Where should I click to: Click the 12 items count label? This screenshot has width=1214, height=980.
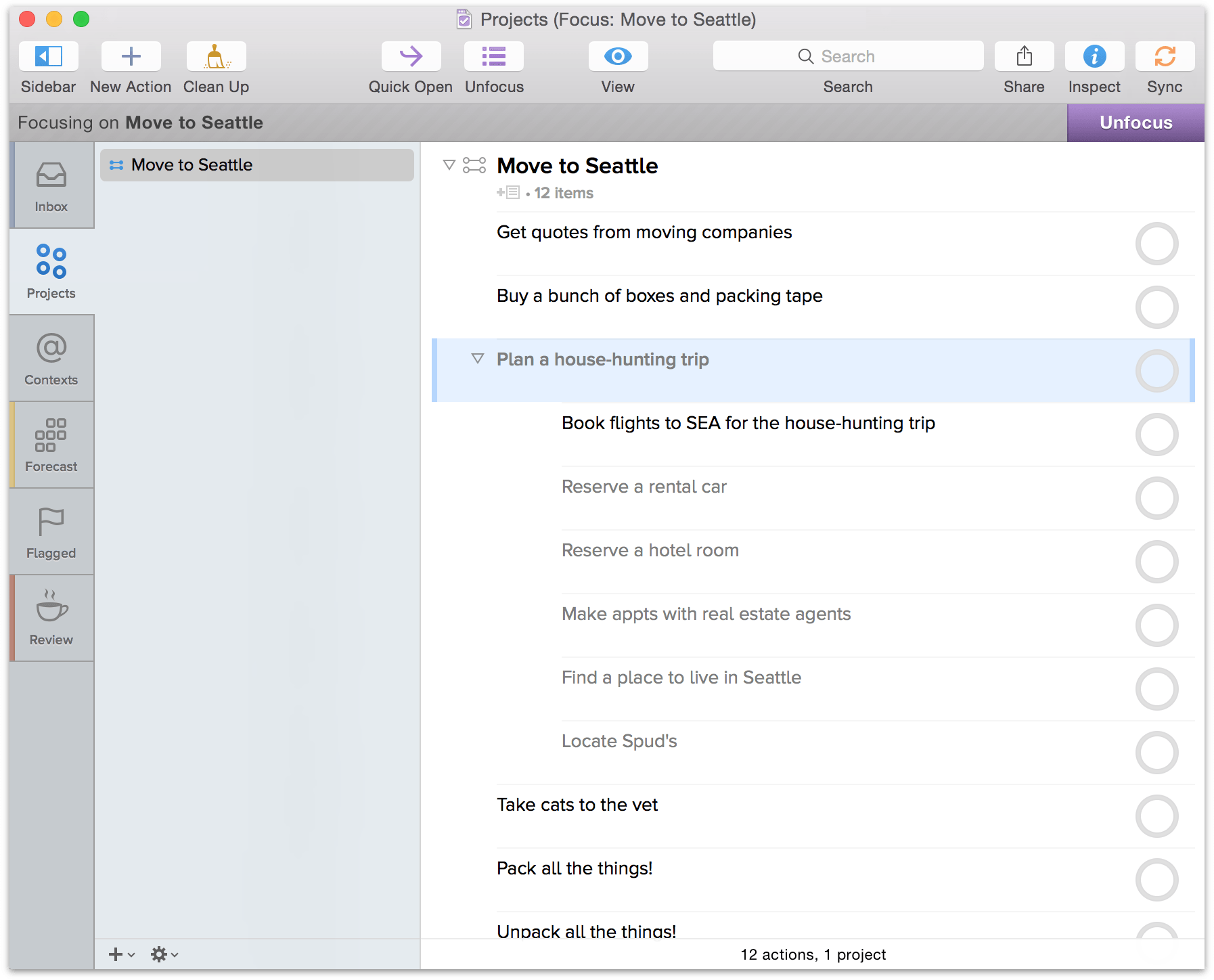point(564,193)
